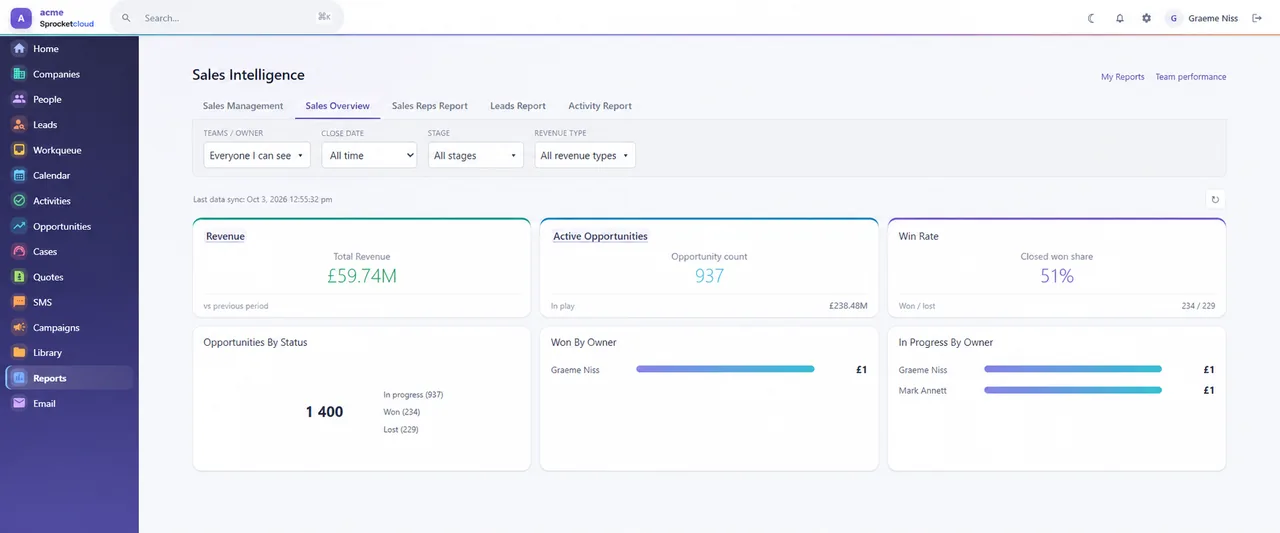This screenshot has height=533, width=1280.
Task: Click the Workqueue inbox icon
Action: [x=19, y=150]
